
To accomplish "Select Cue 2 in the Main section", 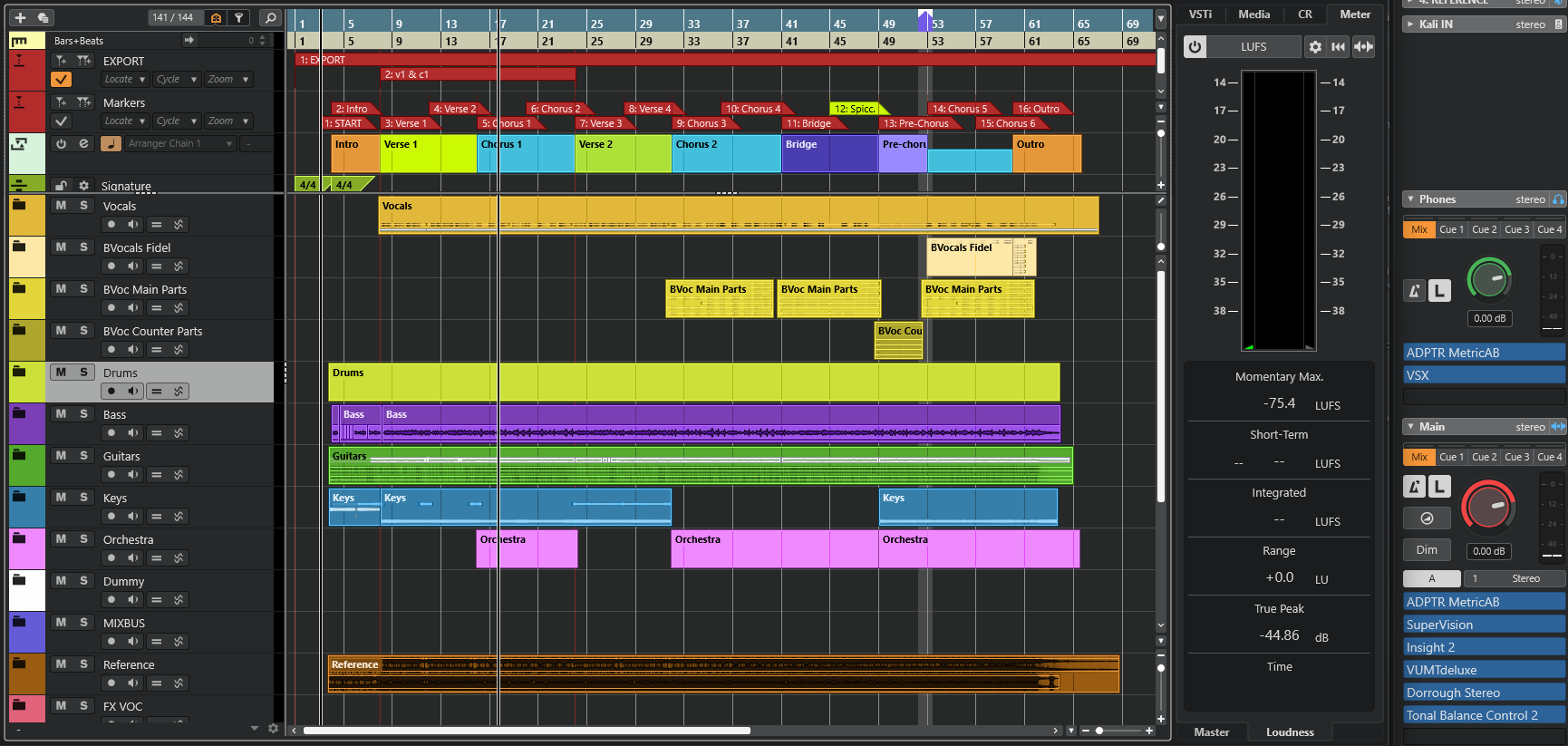I will [1485, 457].
